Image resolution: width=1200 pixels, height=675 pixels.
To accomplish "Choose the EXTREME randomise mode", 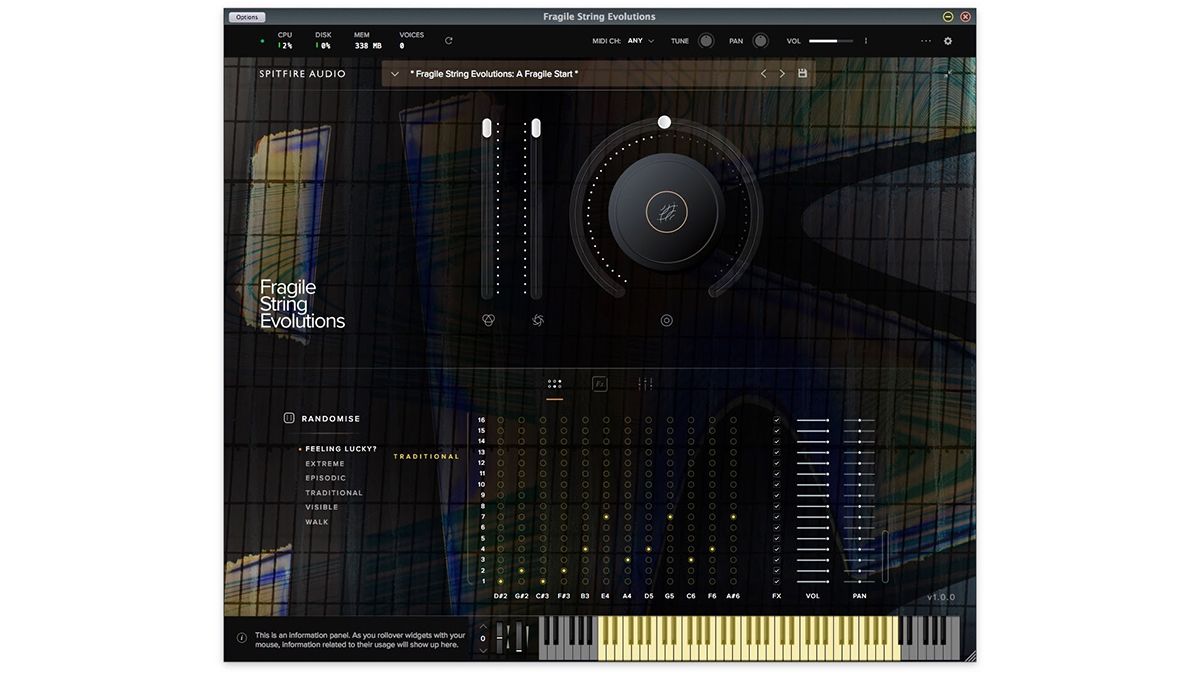I will point(325,464).
